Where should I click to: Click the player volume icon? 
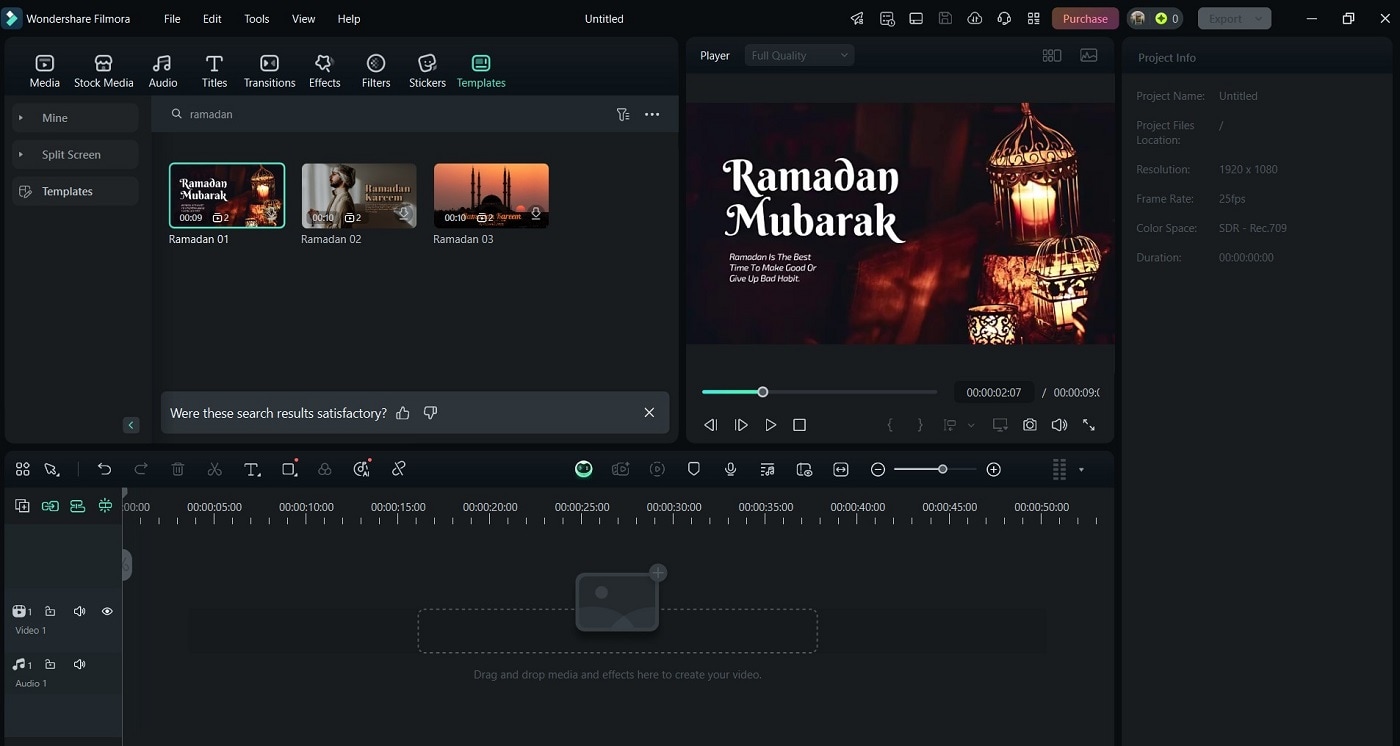pos(1059,425)
